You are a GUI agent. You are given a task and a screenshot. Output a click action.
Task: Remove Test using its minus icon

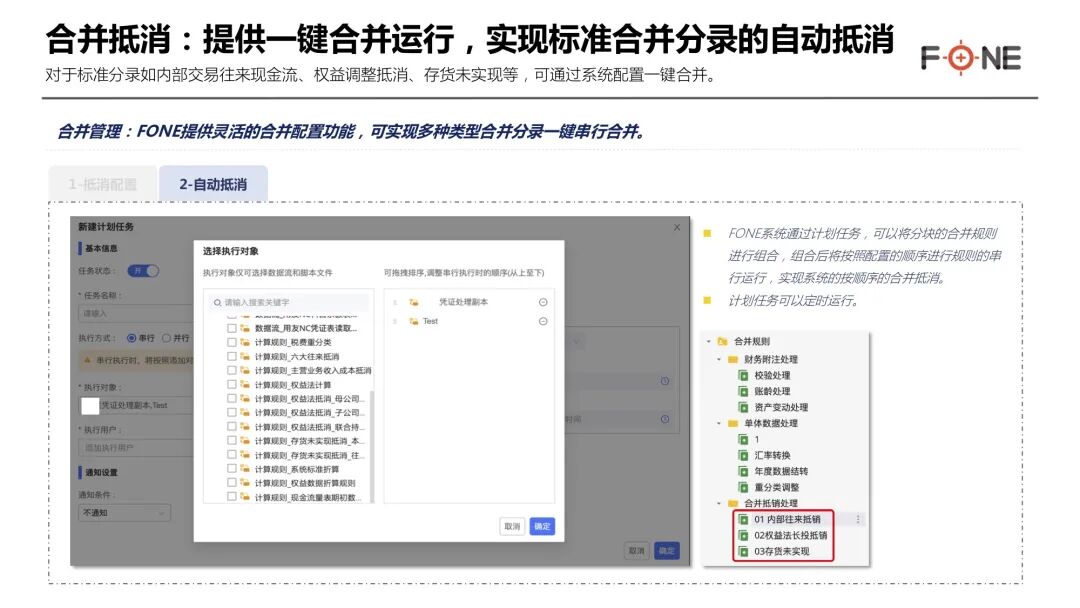543,321
